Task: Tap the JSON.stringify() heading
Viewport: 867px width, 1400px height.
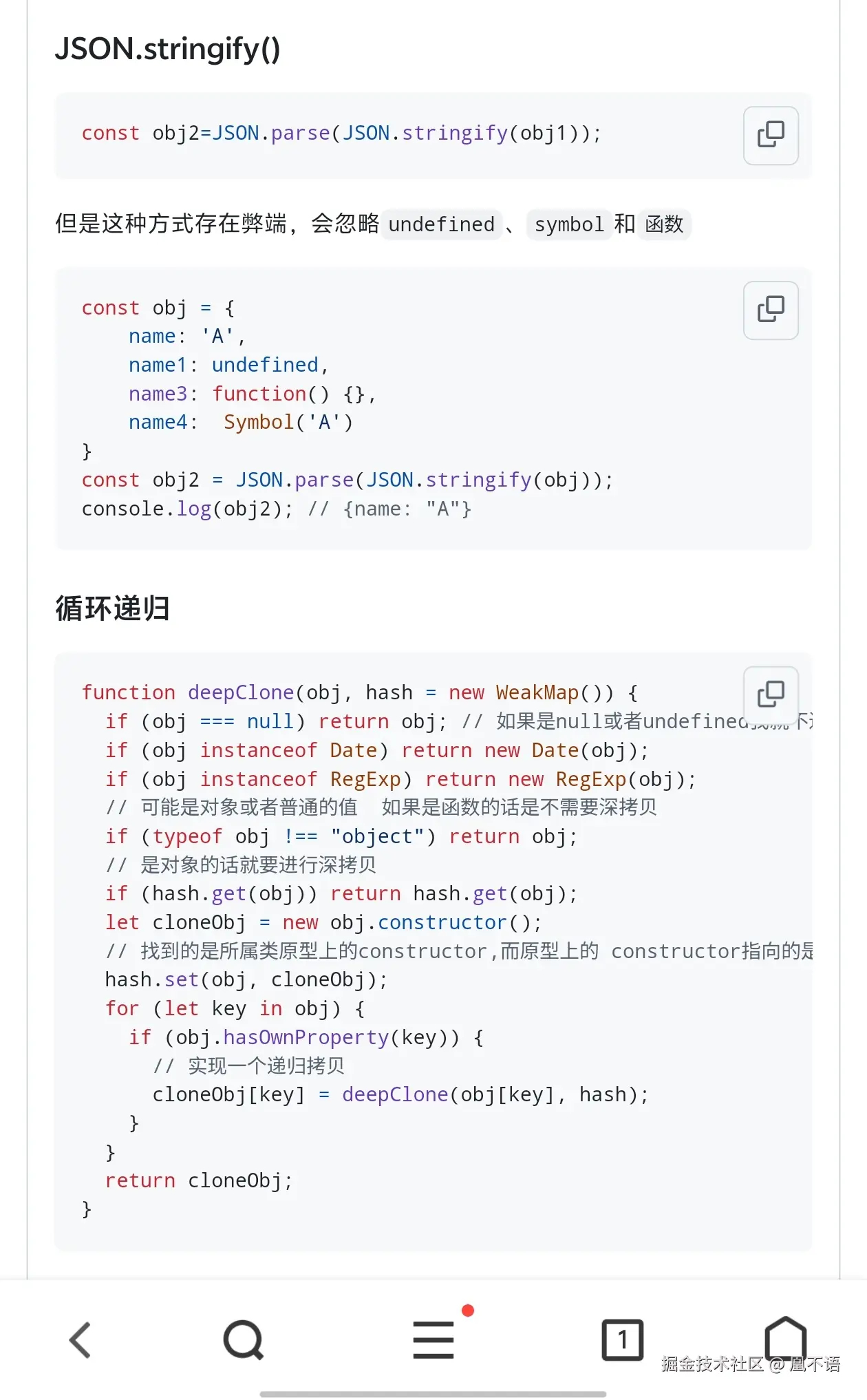Action: (167, 50)
